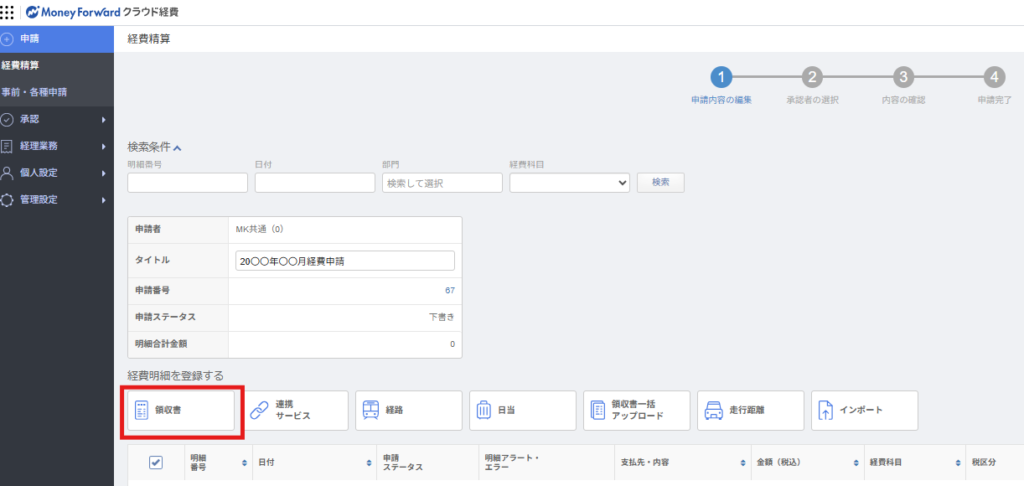Click the 部門 search-and-select field

click(x=442, y=183)
